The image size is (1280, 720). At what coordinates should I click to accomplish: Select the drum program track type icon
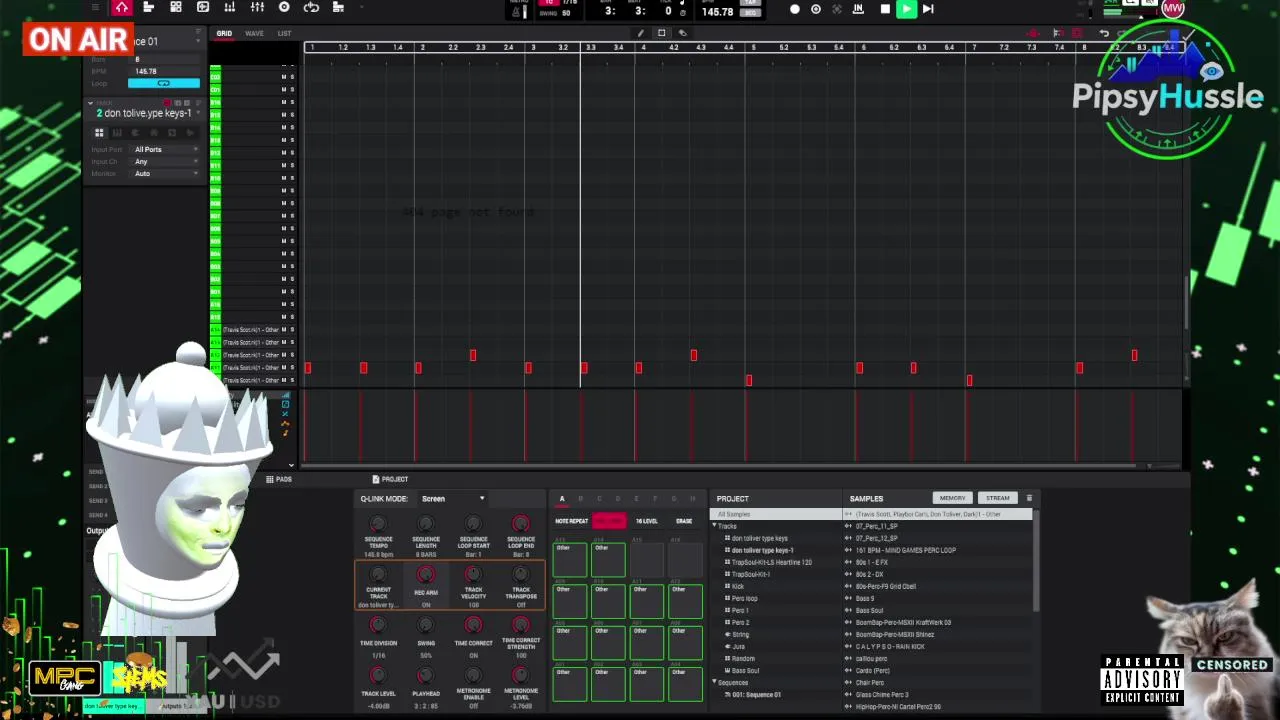click(x=99, y=132)
